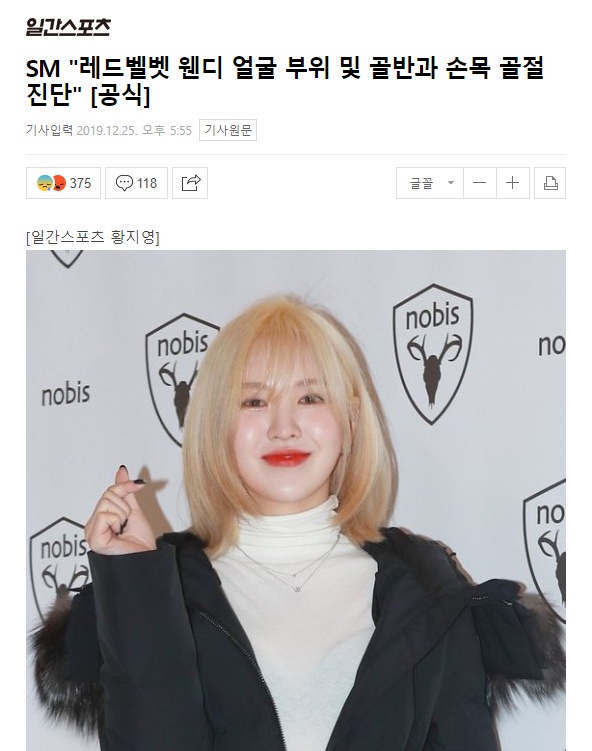Image resolution: width=592 pixels, height=751 pixels.
Task: Expand the 글꼴 font dropdown
Action: 430,183
